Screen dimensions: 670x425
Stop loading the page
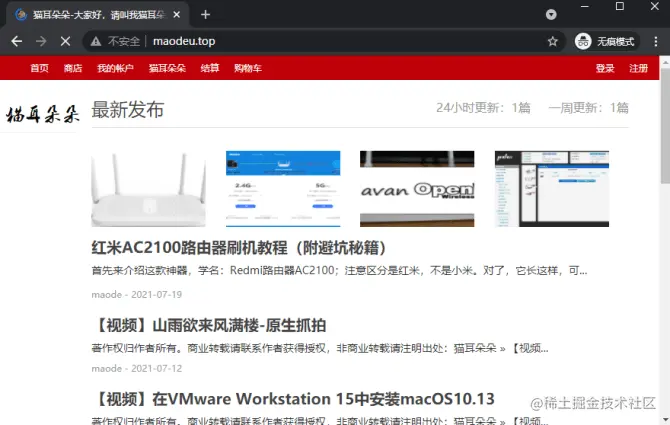point(65,41)
